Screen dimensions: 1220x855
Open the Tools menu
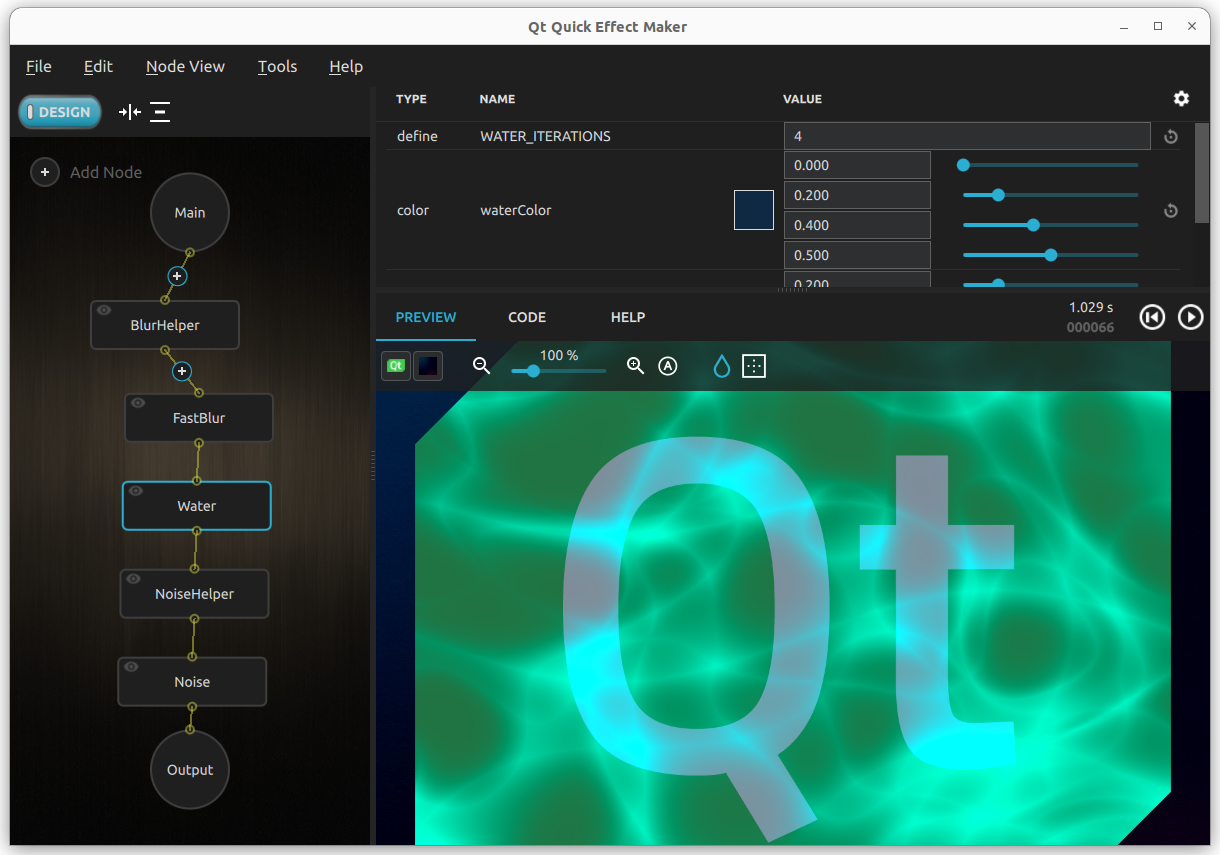pos(277,67)
